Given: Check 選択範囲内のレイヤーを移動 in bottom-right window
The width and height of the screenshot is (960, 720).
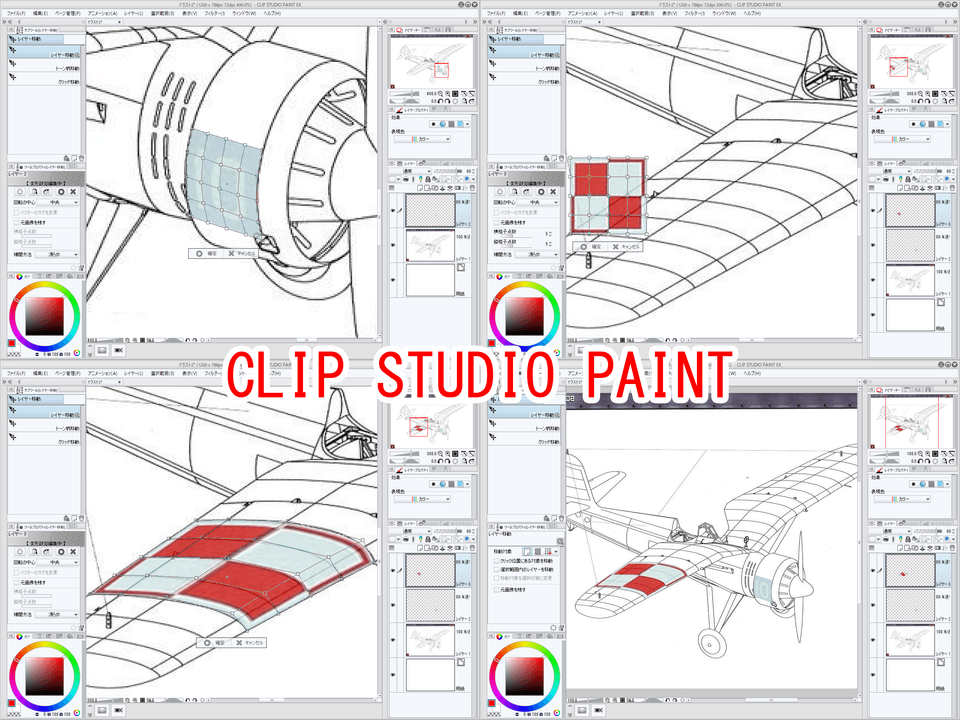Looking at the screenshot, I should click(497, 569).
